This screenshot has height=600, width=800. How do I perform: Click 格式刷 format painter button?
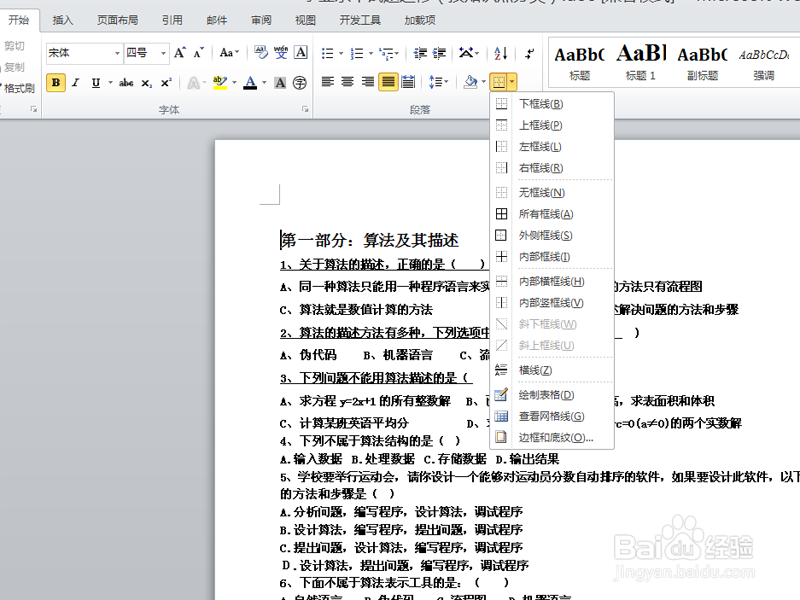tap(17, 88)
